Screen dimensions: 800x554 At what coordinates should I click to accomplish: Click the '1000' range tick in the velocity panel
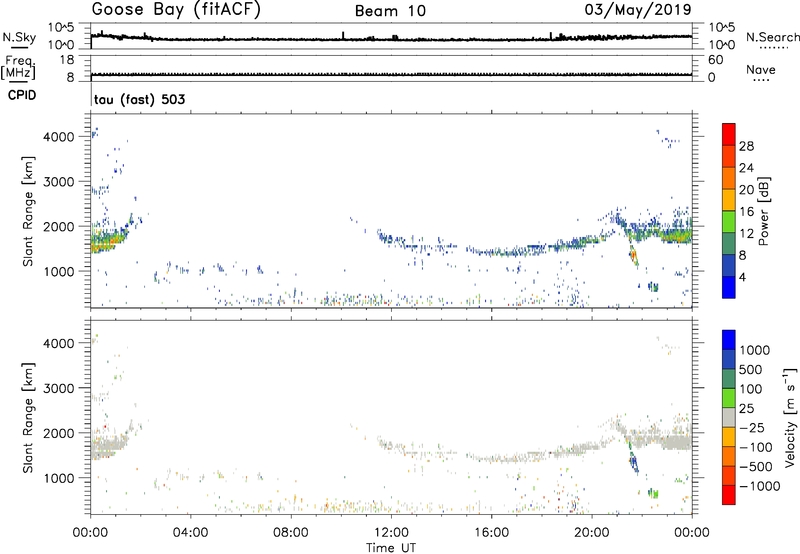point(59,478)
